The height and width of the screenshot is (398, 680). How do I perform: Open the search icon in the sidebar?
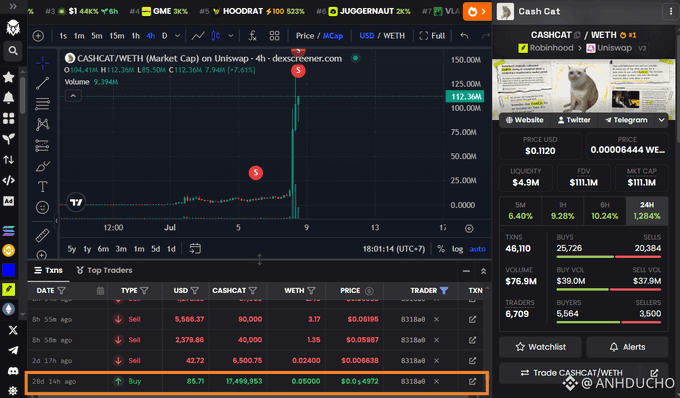pyautogui.click(x=13, y=51)
